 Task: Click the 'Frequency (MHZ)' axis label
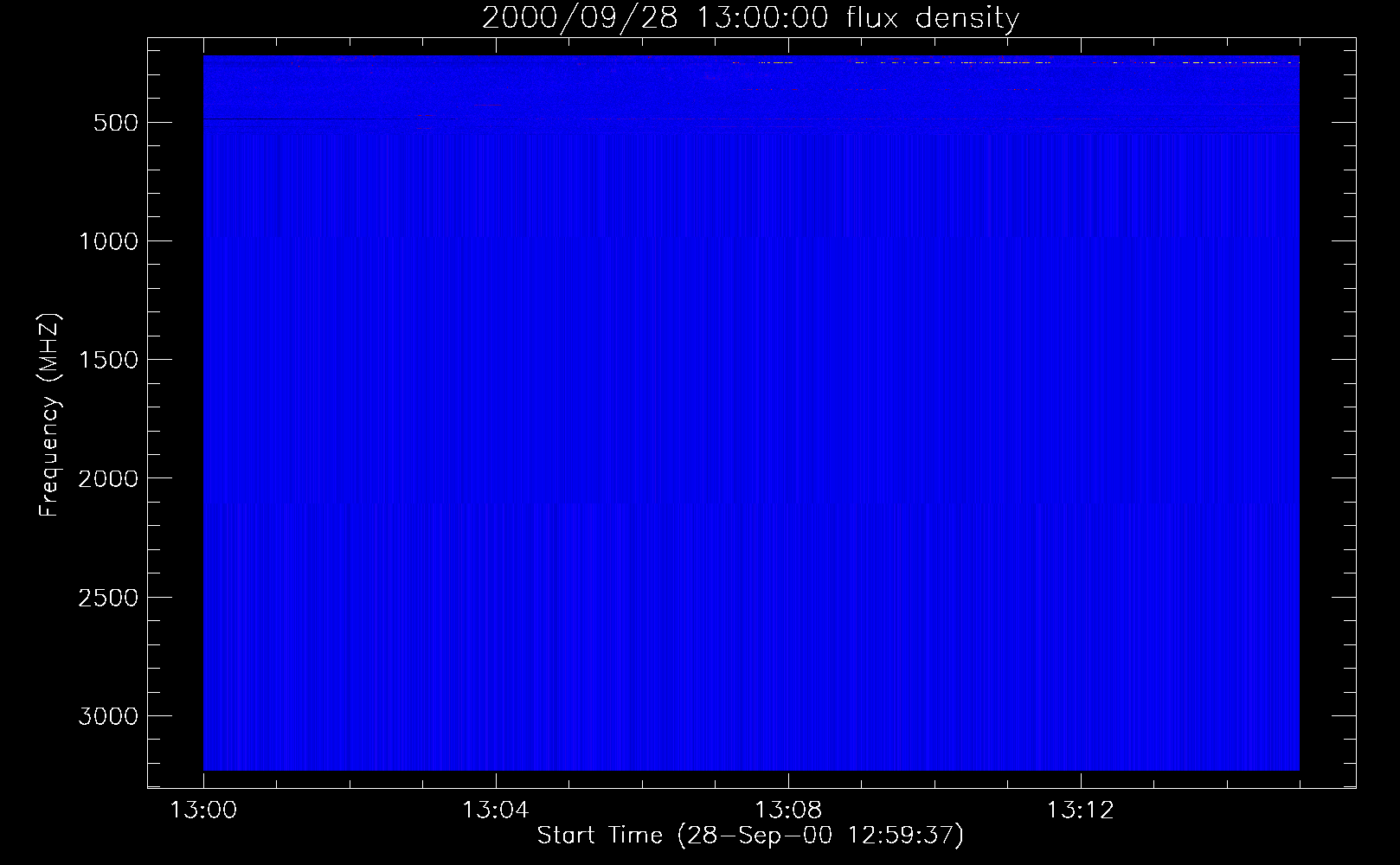49,415
